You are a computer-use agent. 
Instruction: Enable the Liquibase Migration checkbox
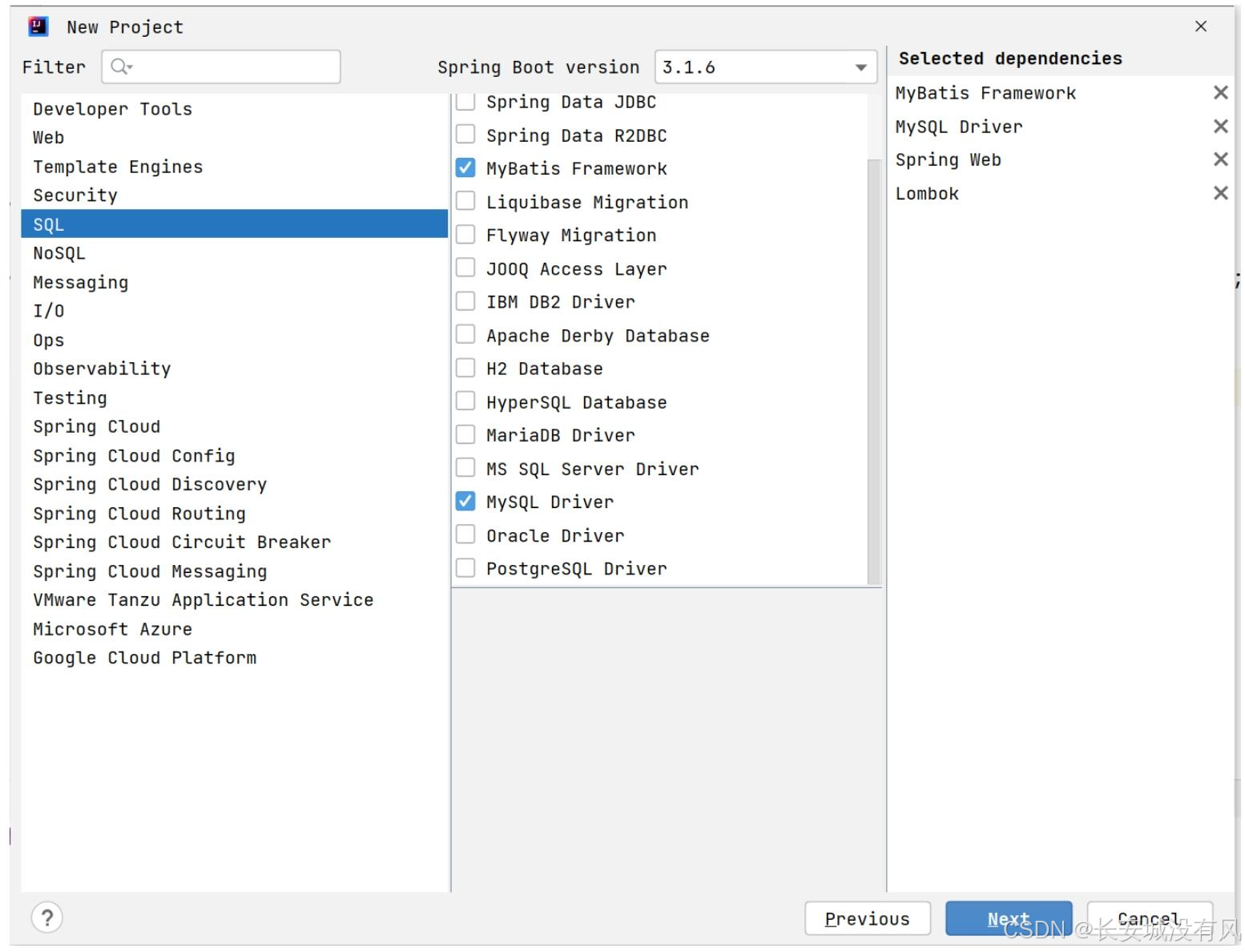[465, 201]
